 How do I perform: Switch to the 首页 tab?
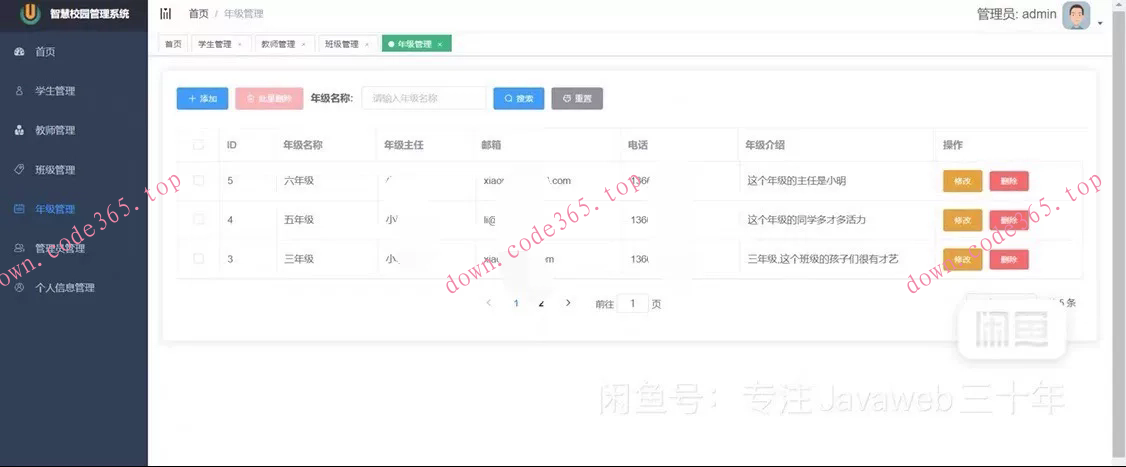tap(173, 44)
